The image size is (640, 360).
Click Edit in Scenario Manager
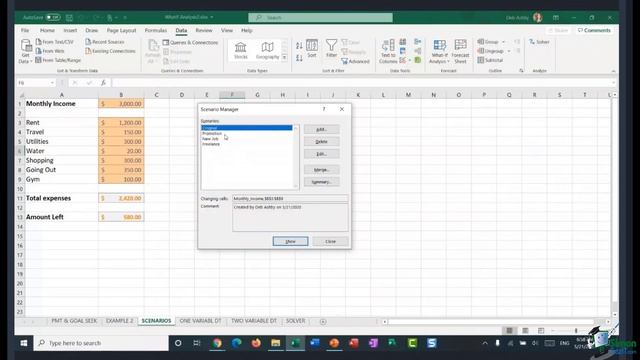(x=322, y=154)
